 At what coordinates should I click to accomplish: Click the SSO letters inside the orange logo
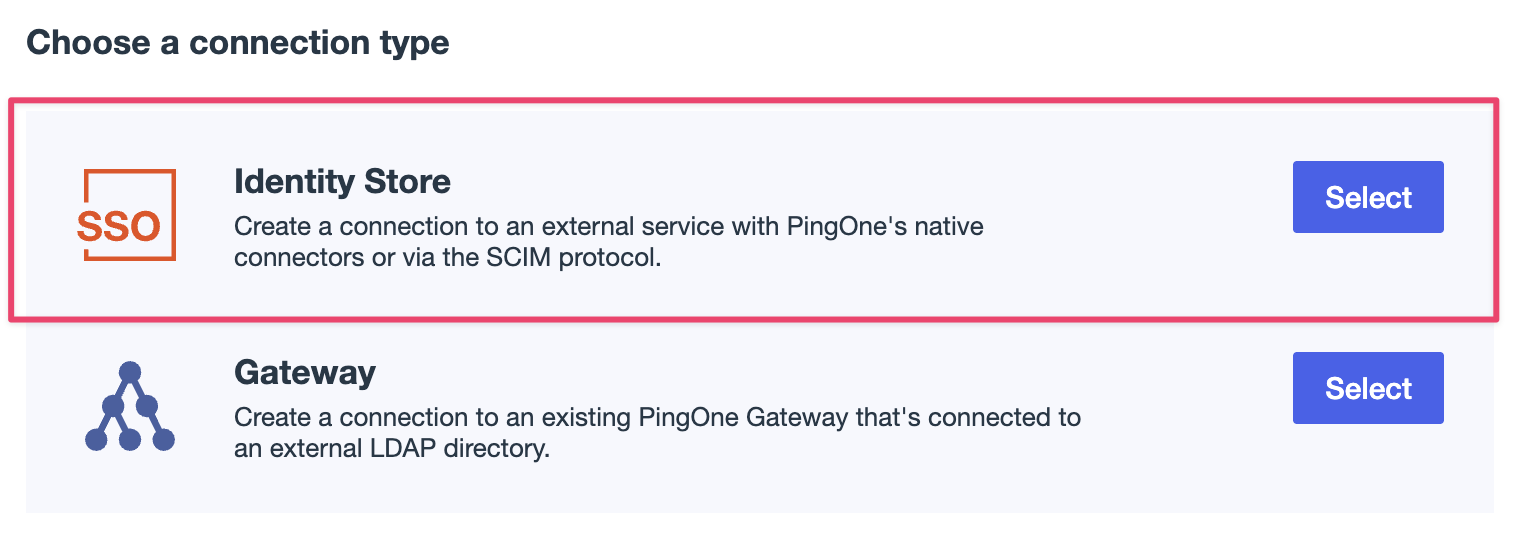[118, 228]
